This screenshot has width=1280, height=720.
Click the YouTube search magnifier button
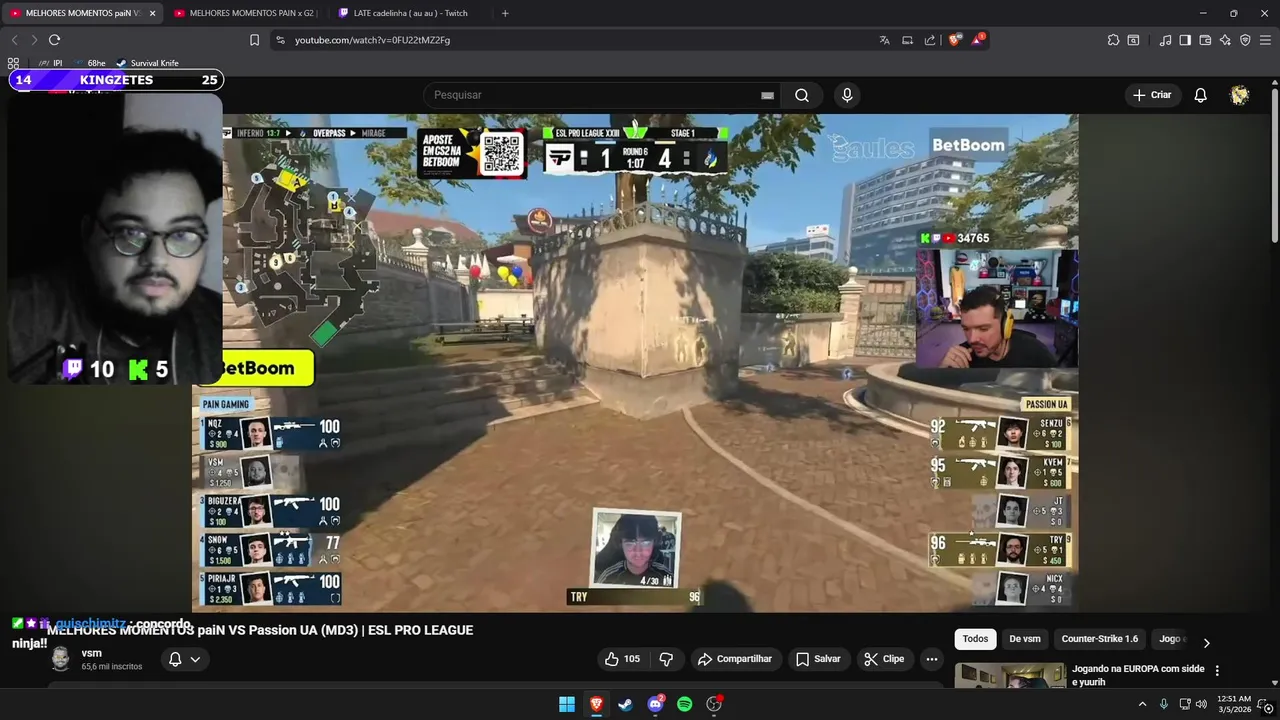(x=802, y=95)
